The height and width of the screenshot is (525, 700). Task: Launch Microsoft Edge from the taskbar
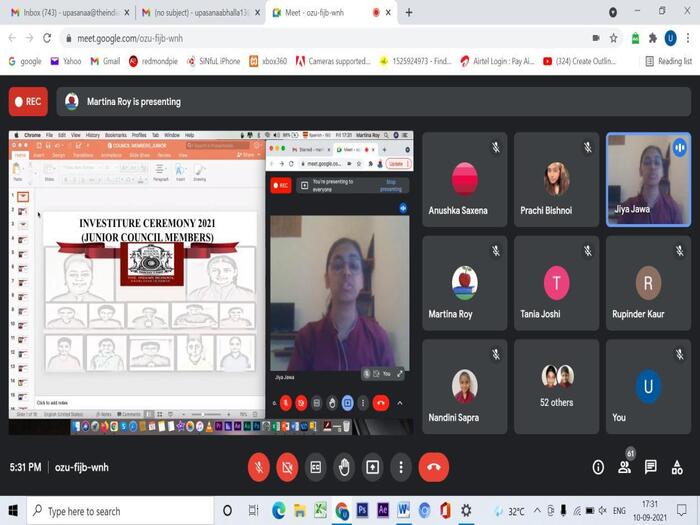[279, 510]
